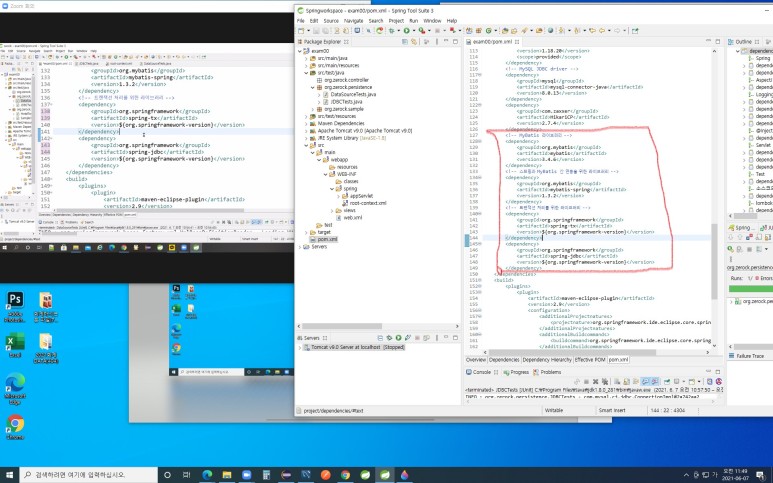
Task: Collapse src/test/java folder
Action: (306, 72)
